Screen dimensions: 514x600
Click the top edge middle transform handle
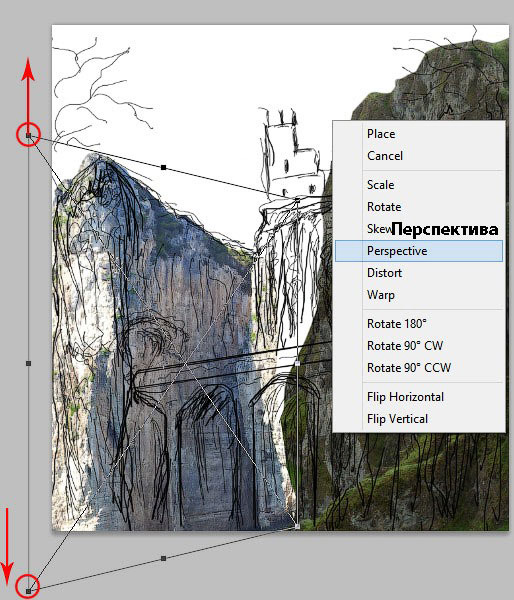click(x=163, y=167)
